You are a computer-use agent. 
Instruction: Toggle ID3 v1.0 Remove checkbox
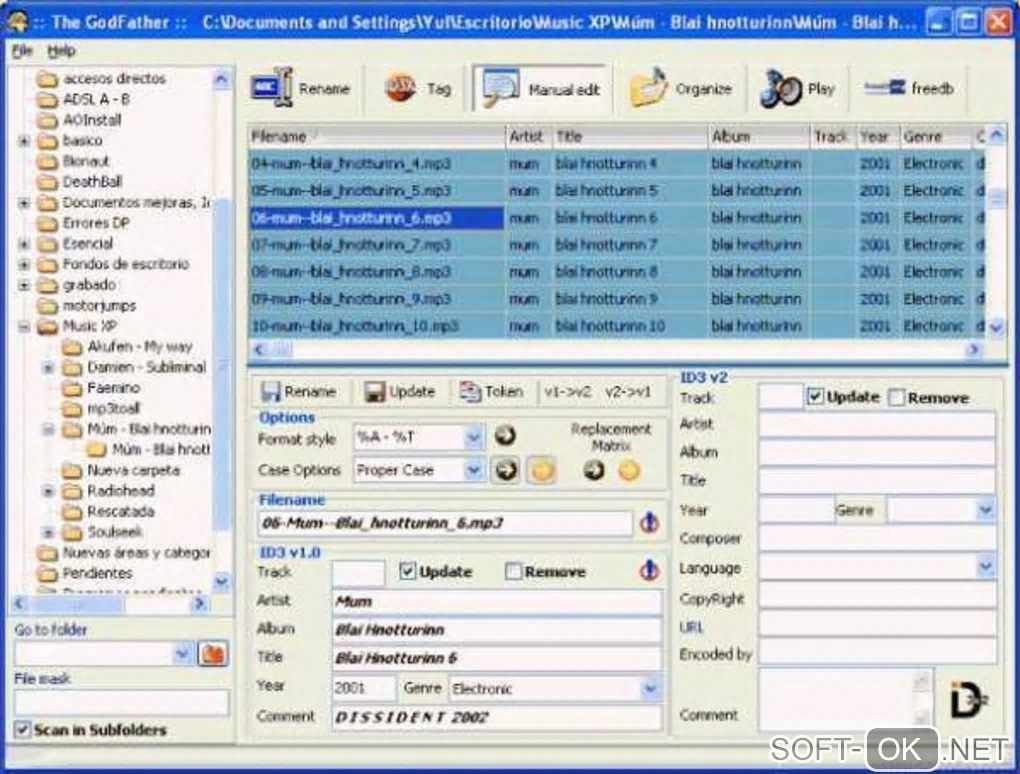pos(513,571)
